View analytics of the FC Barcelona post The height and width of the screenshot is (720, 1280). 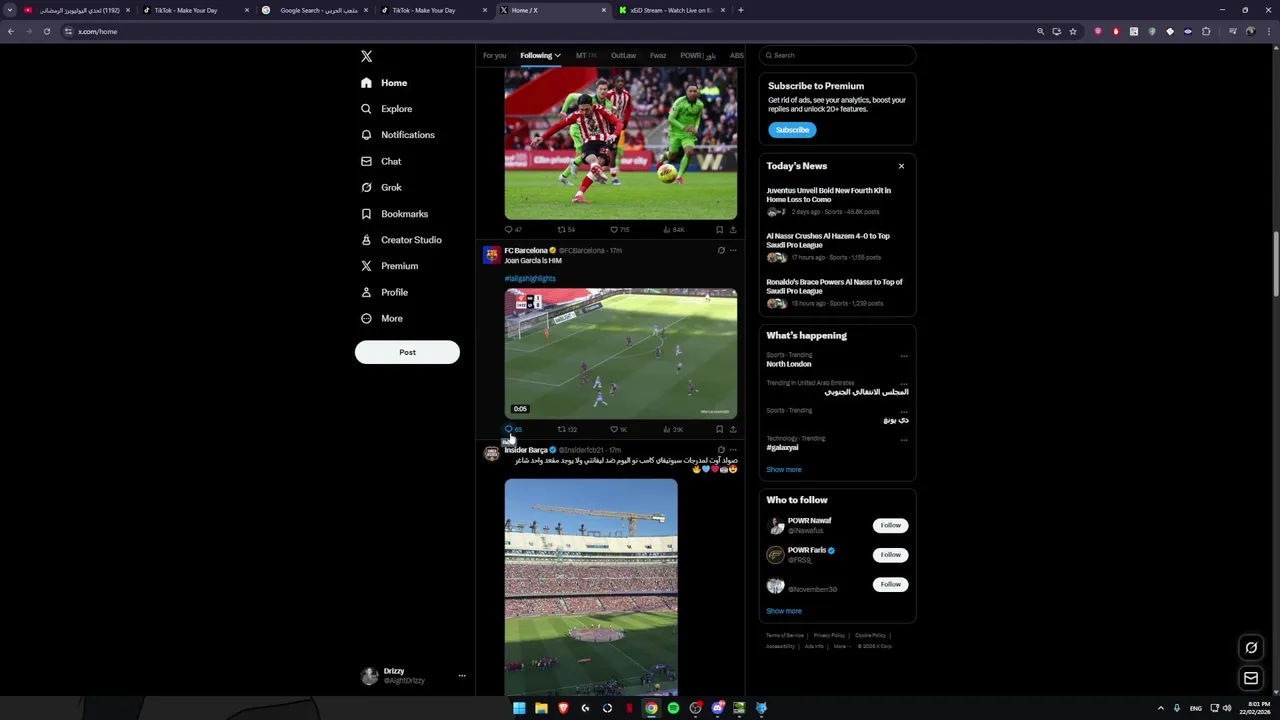click(x=673, y=429)
